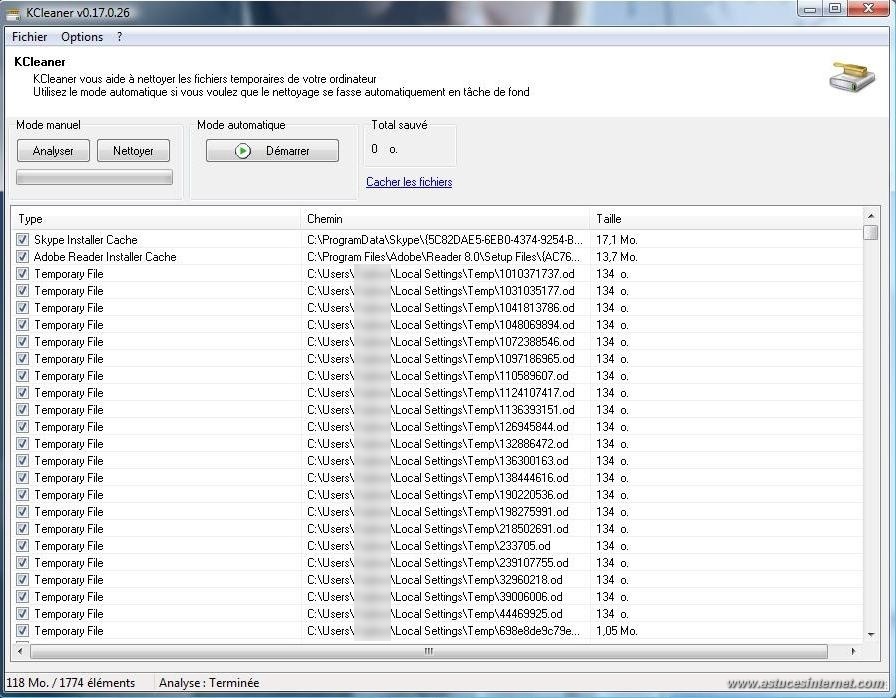The width and height of the screenshot is (896, 698).
Task: Uncheck Adobe Reader Installer Cache checkbox
Action: (22, 256)
